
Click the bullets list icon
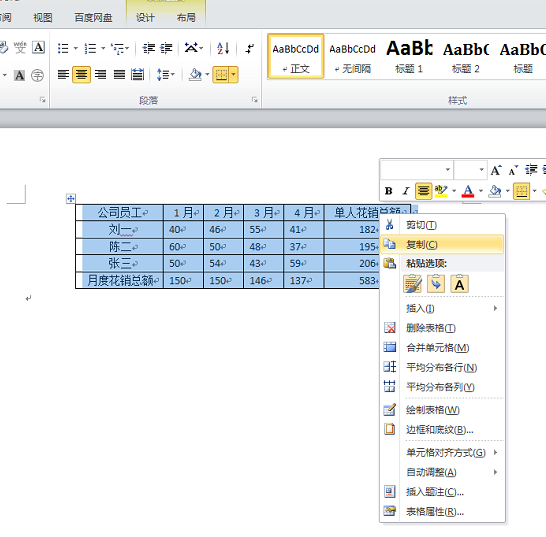tap(63, 48)
